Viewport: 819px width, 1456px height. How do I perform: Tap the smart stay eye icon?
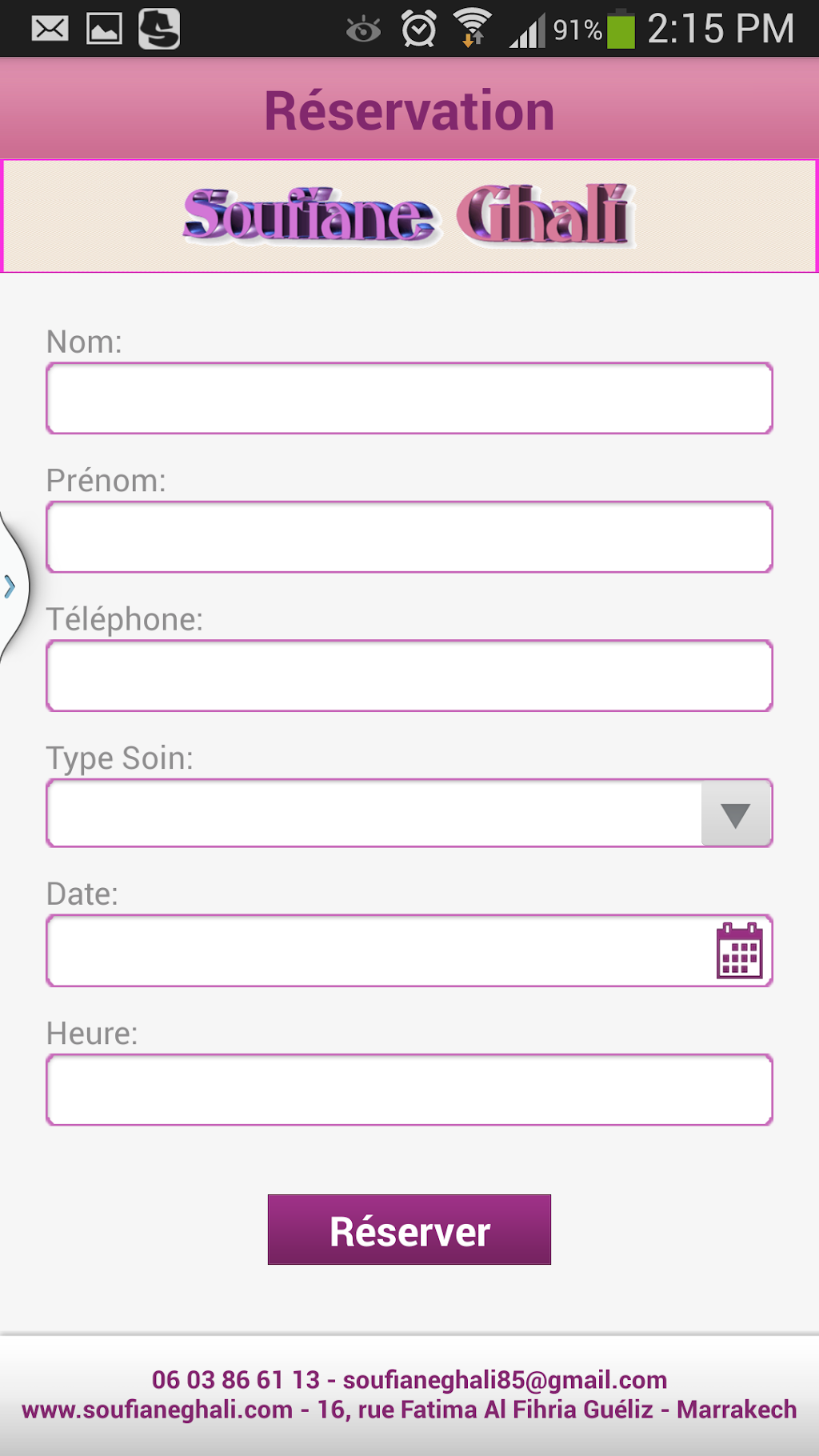point(363,30)
